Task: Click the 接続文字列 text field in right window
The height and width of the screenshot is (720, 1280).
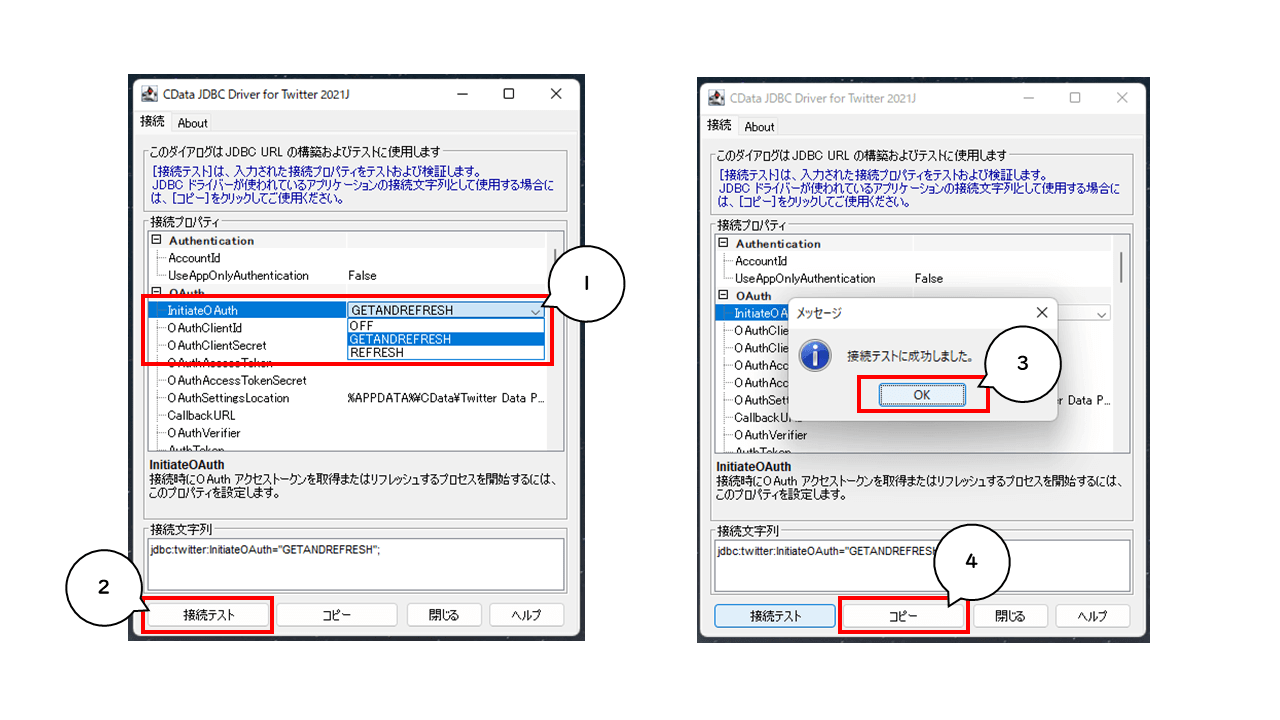Action: pos(923,566)
